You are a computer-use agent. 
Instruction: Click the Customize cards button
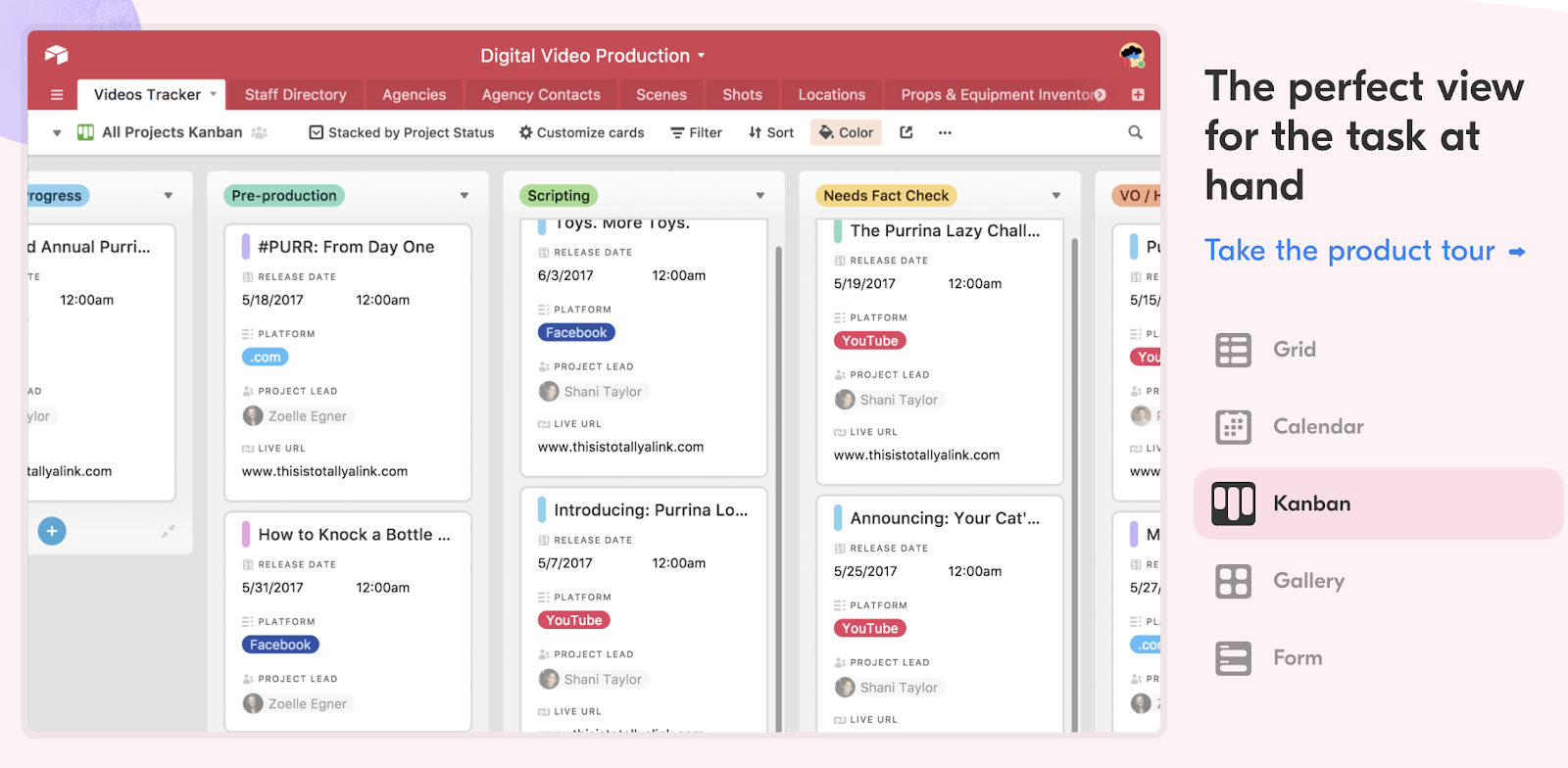[581, 132]
